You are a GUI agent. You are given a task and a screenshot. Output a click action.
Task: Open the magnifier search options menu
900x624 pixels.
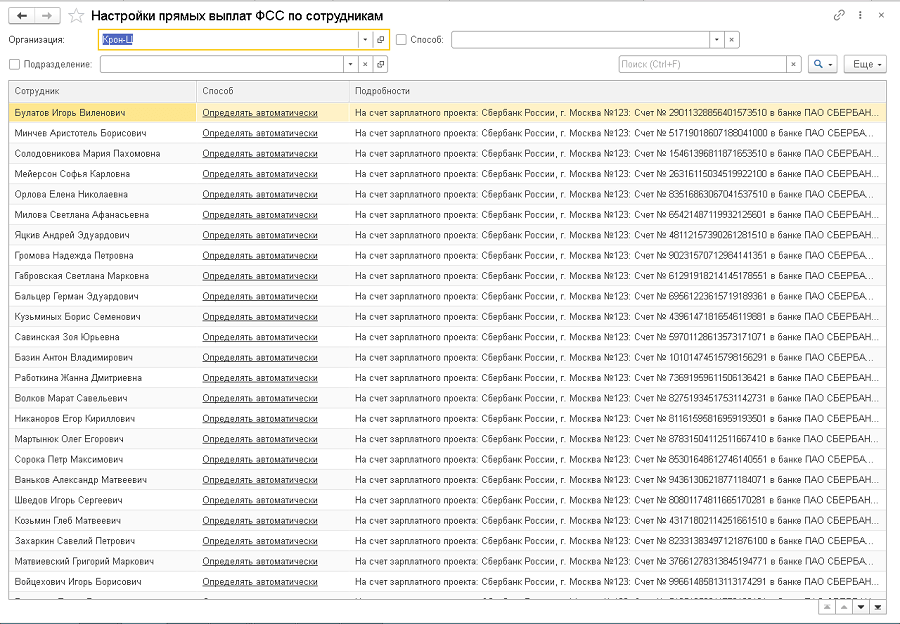click(822, 64)
